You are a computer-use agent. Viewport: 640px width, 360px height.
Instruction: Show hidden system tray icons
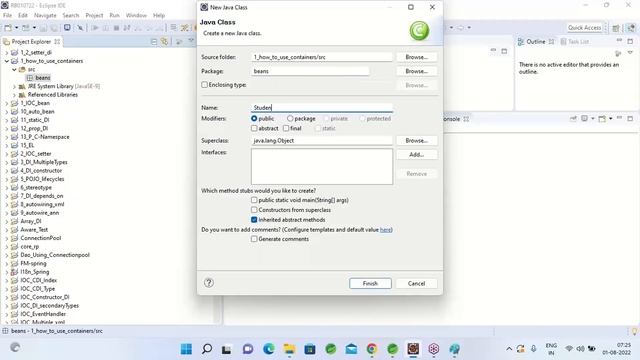click(x=509, y=349)
